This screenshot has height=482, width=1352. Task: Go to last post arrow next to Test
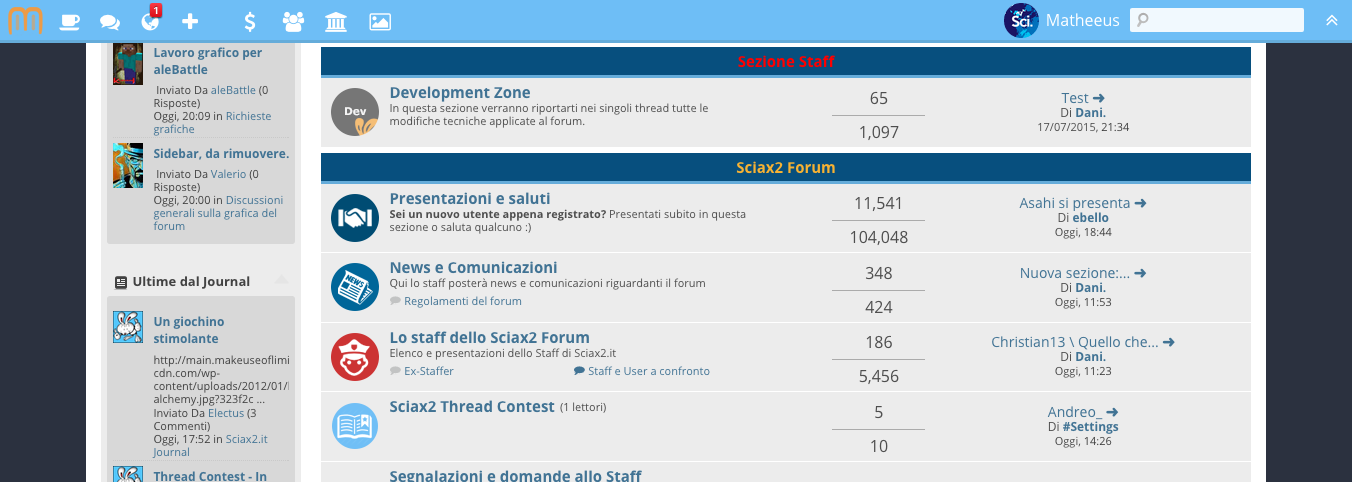pos(1099,98)
